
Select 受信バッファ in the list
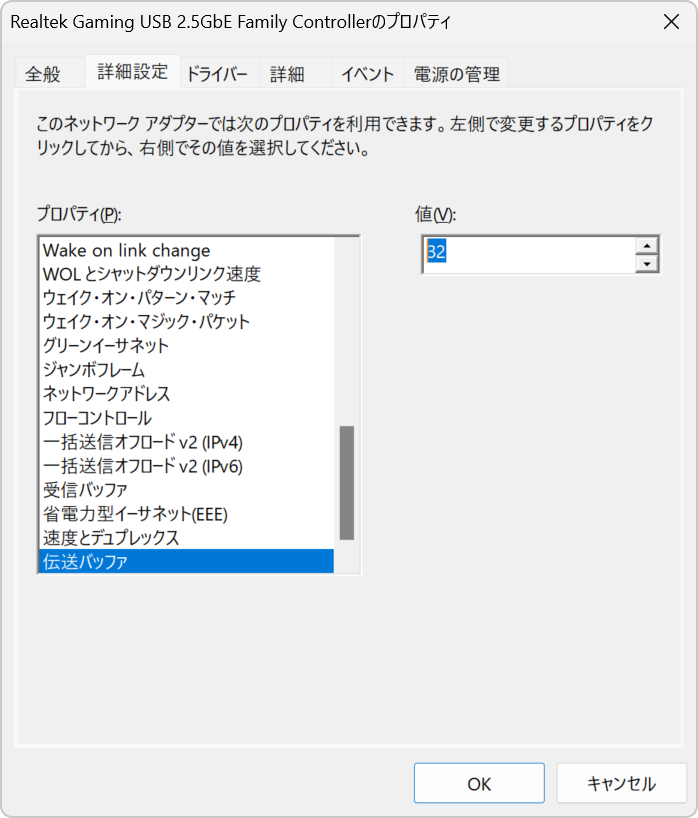coord(186,490)
